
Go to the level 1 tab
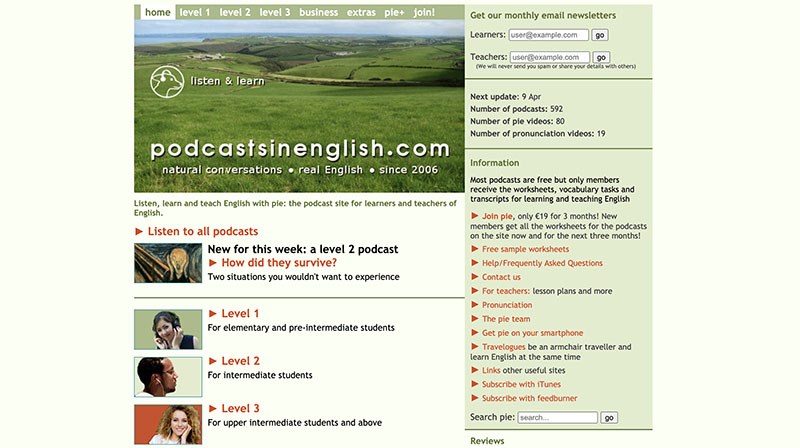(x=194, y=12)
